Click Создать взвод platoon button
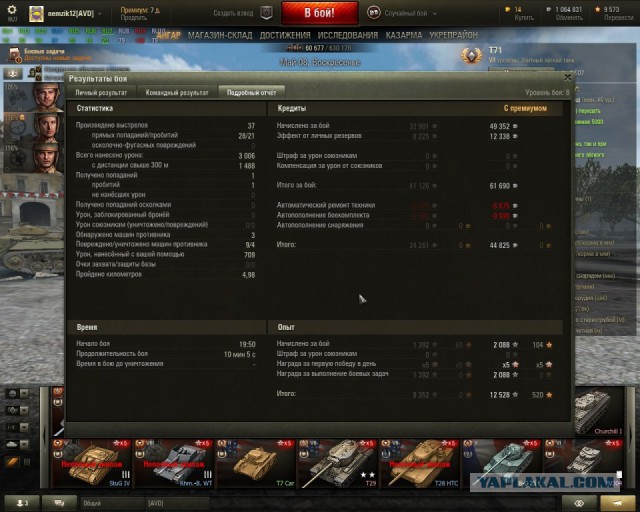This screenshot has width=640, height=512. [x=233, y=13]
